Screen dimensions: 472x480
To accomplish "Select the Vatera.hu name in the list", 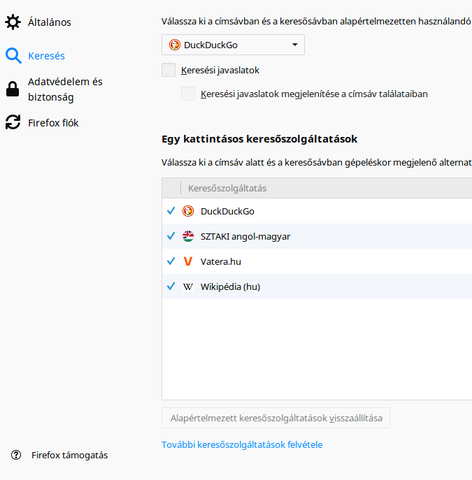I will (221, 262).
